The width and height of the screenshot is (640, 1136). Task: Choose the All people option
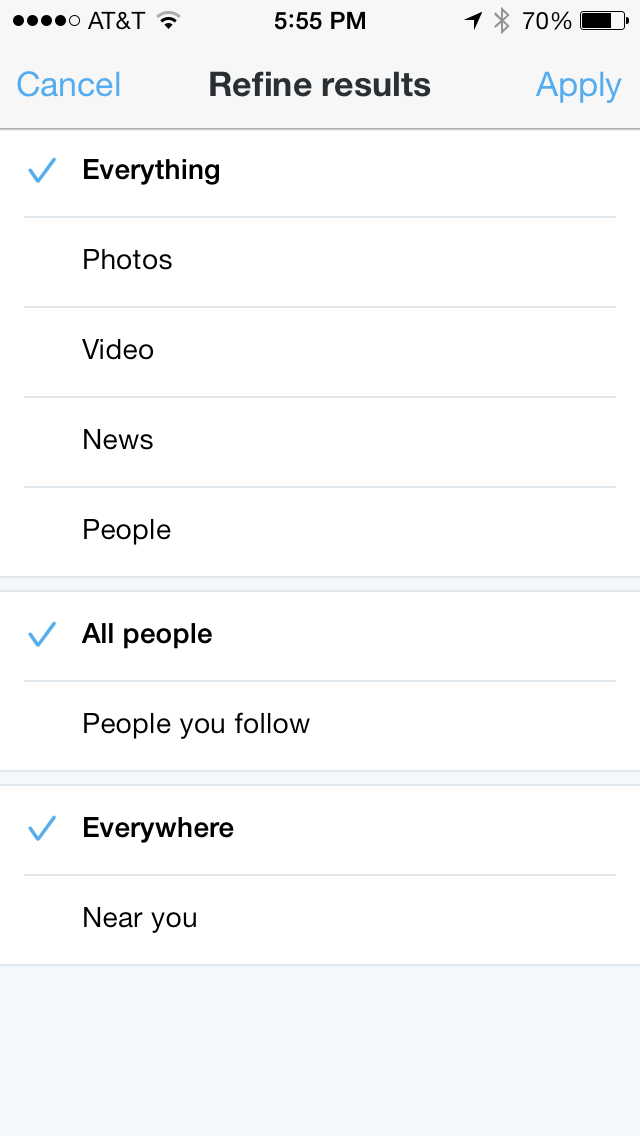[147, 634]
